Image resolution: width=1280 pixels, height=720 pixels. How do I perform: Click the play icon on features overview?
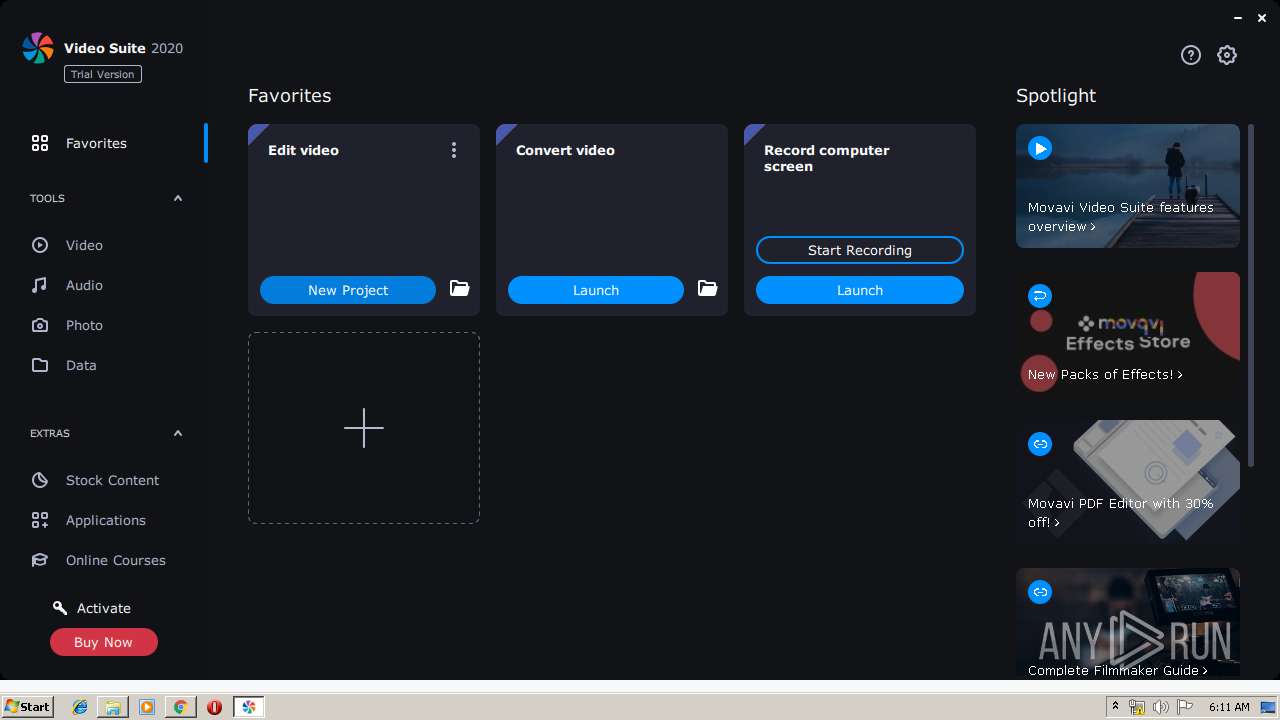[x=1040, y=148]
